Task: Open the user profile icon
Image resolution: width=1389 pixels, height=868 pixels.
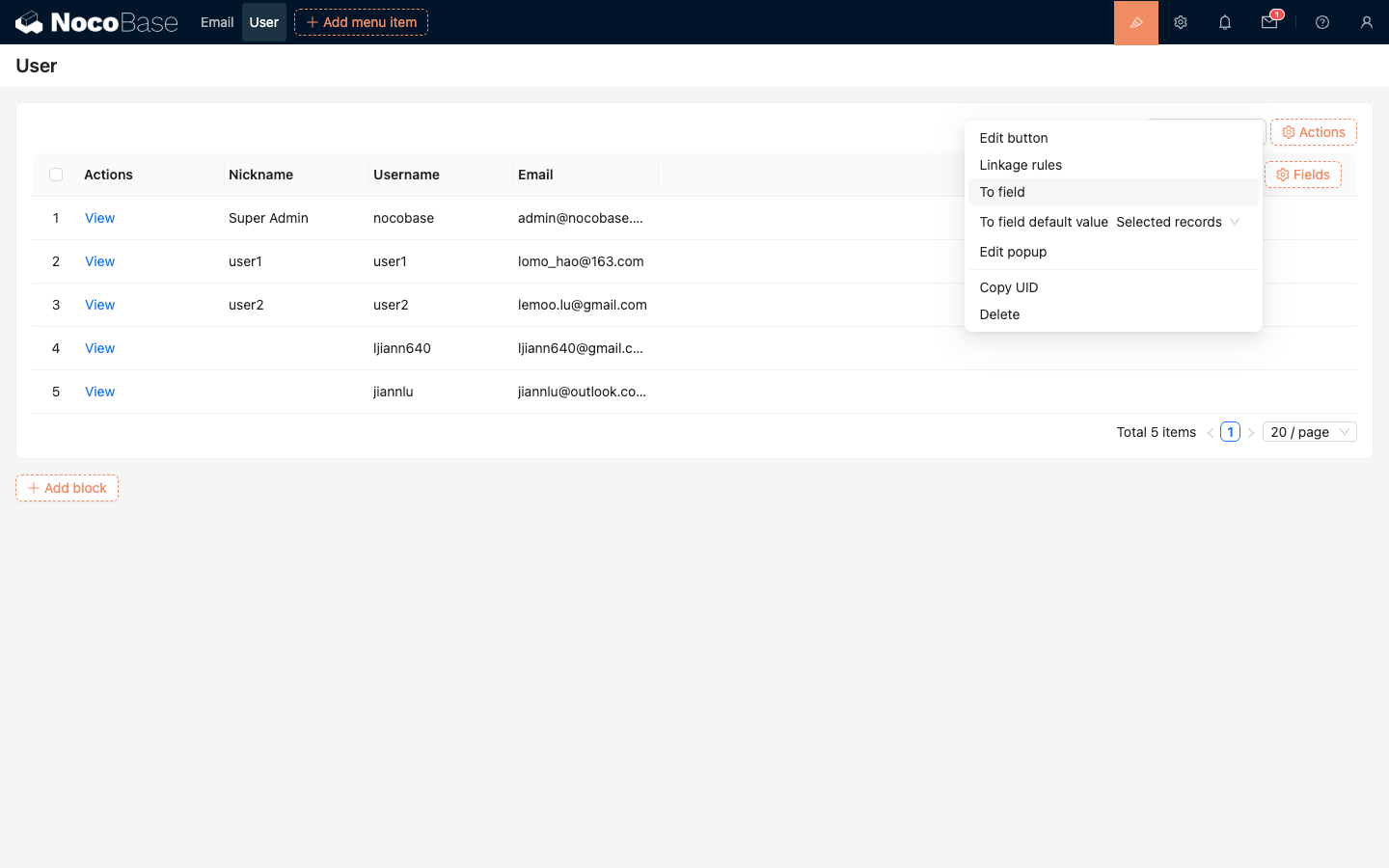Action: pyautogui.click(x=1366, y=22)
